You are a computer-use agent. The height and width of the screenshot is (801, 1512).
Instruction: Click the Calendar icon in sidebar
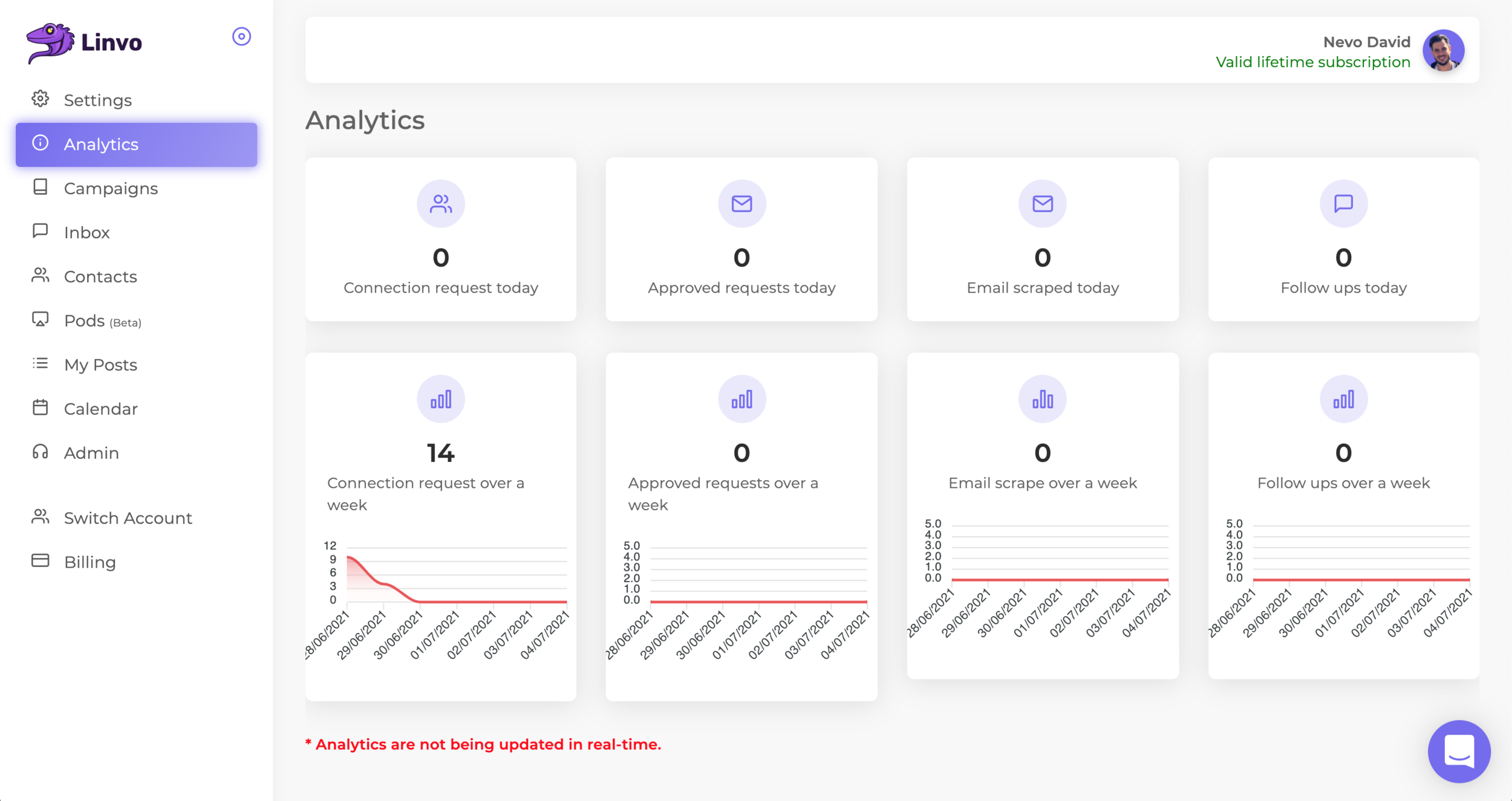pyautogui.click(x=41, y=408)
